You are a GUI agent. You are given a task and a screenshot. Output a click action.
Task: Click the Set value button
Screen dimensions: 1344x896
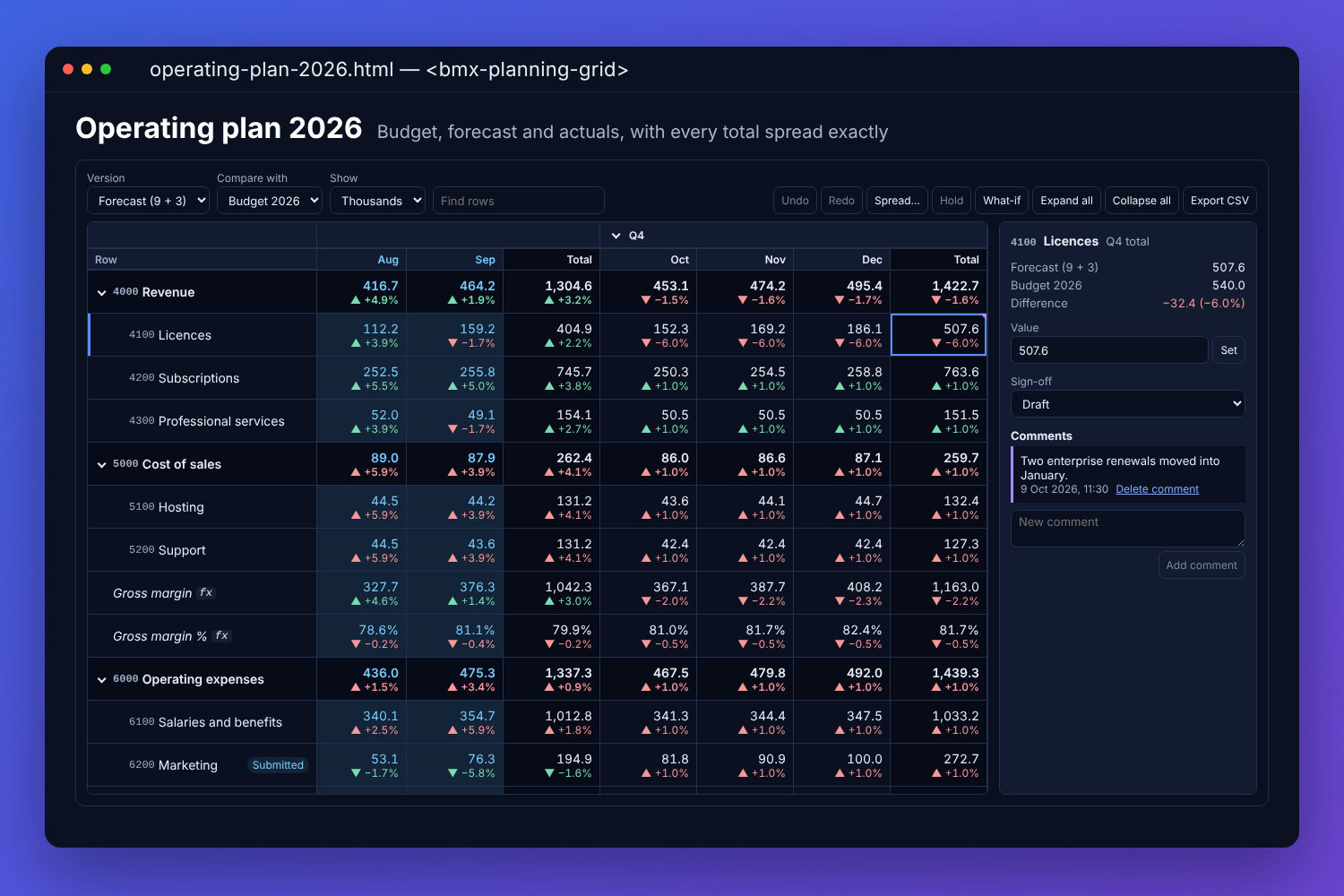click(x=1228, y=350)
